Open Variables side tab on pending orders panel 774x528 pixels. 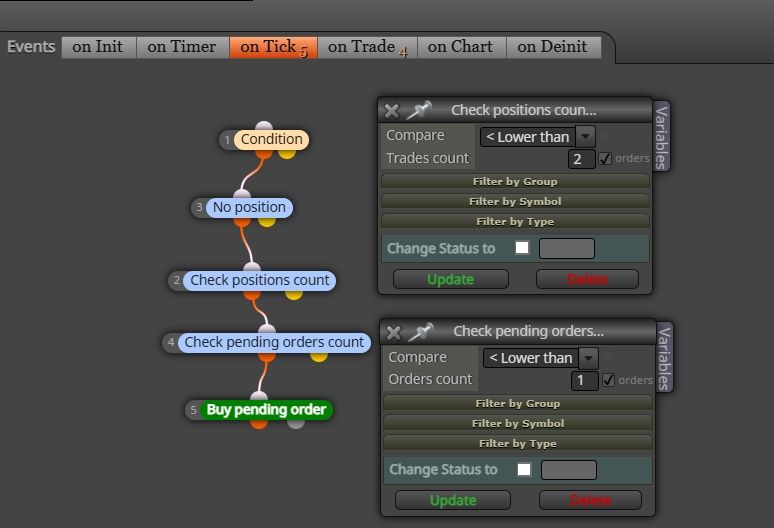pyautogui.click(x=664, y=358)
